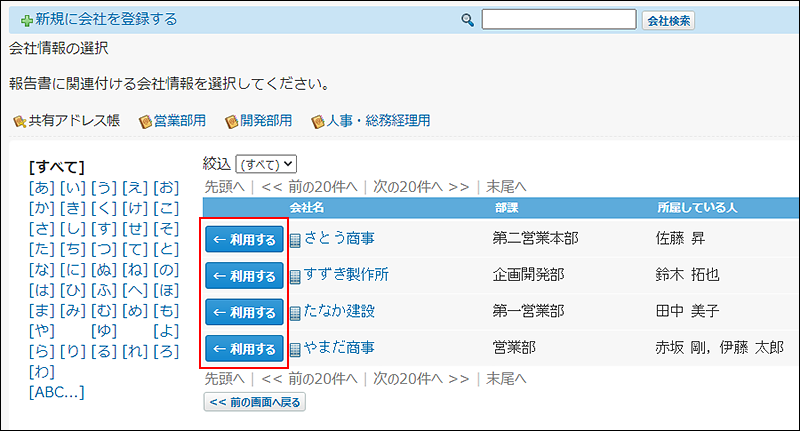800x431 pixels.
Task: Filter companies by [ら]
Action: tap(42, 351)
